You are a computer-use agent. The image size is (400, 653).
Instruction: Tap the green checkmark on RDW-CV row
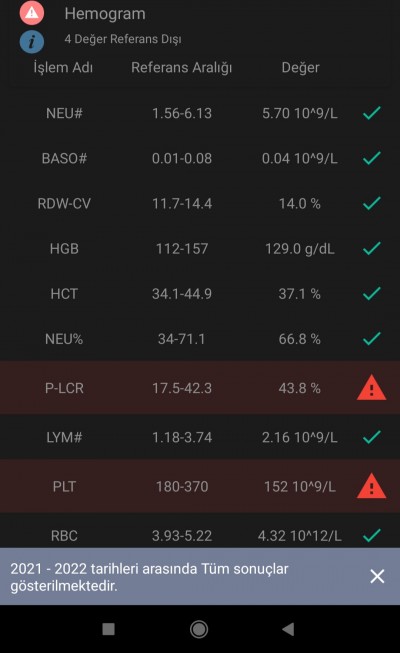coord(371,203)
